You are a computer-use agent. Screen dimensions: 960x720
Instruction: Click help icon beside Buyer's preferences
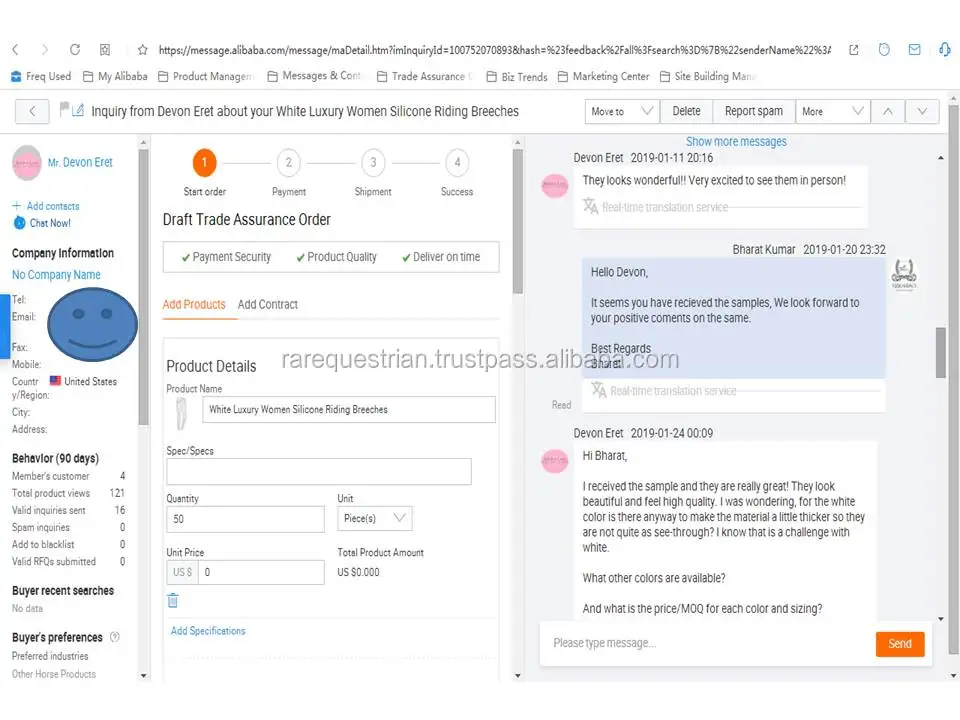click(x=115, y=637)
